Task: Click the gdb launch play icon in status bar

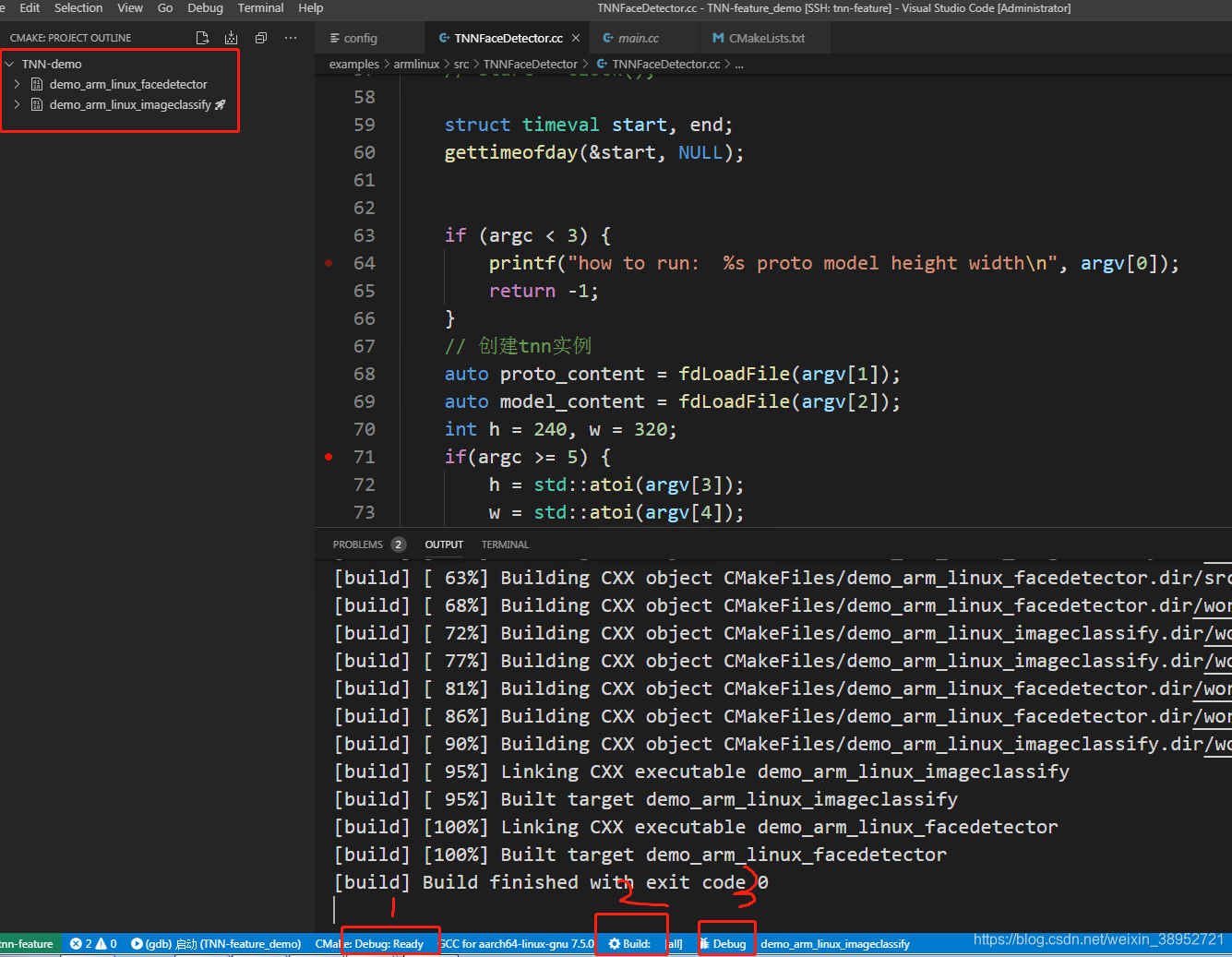Action: point(137,943)
